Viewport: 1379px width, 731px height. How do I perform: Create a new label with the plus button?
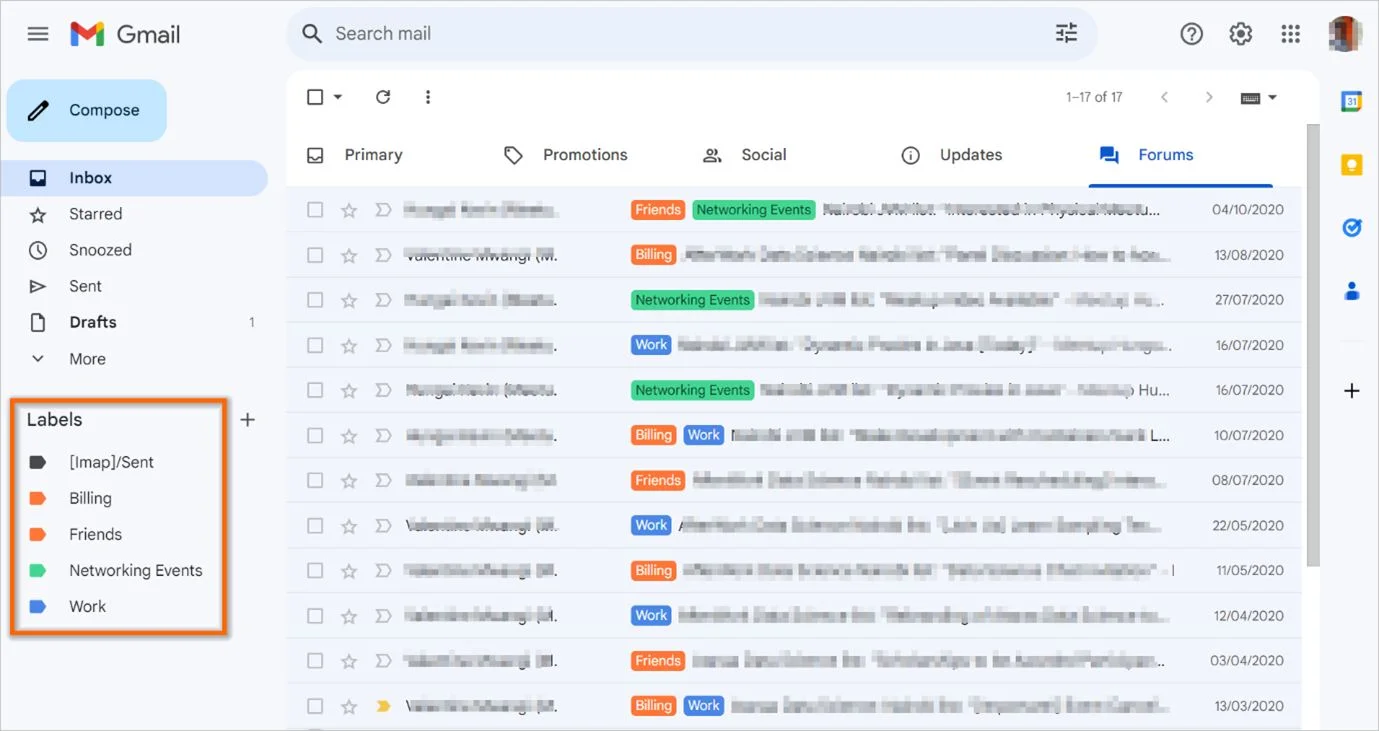click(247, 420)
